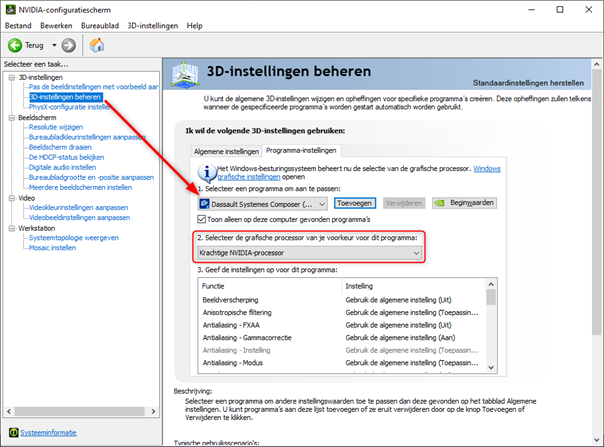The image size is (604, 447).
Task: Select the Anisotropische filtering row
Action: (x=342, y=313)
